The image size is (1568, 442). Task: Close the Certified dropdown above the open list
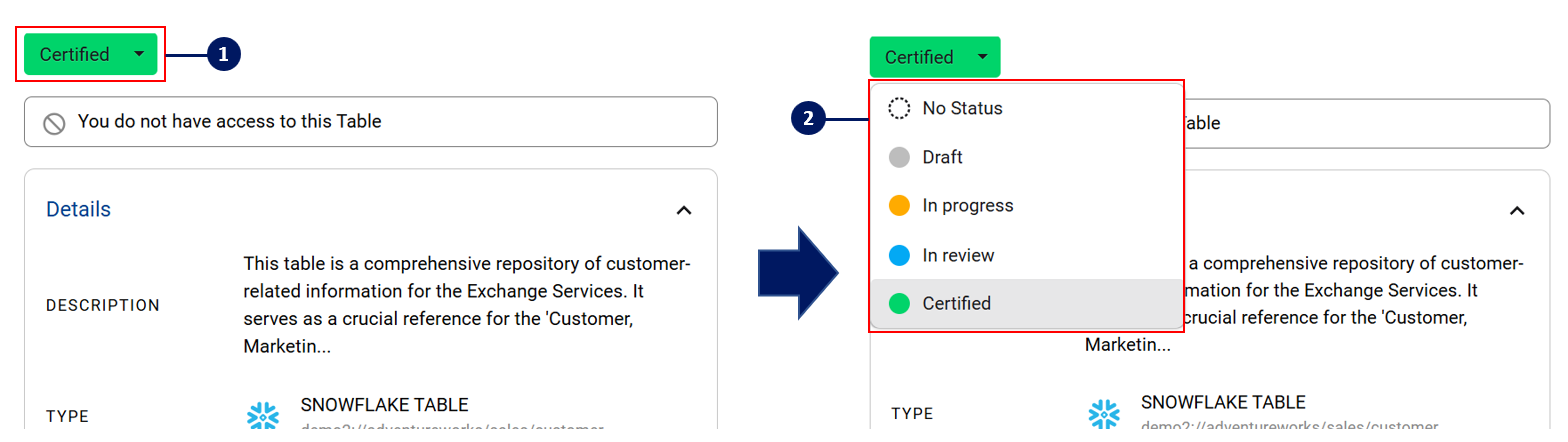tap(934, 57)
